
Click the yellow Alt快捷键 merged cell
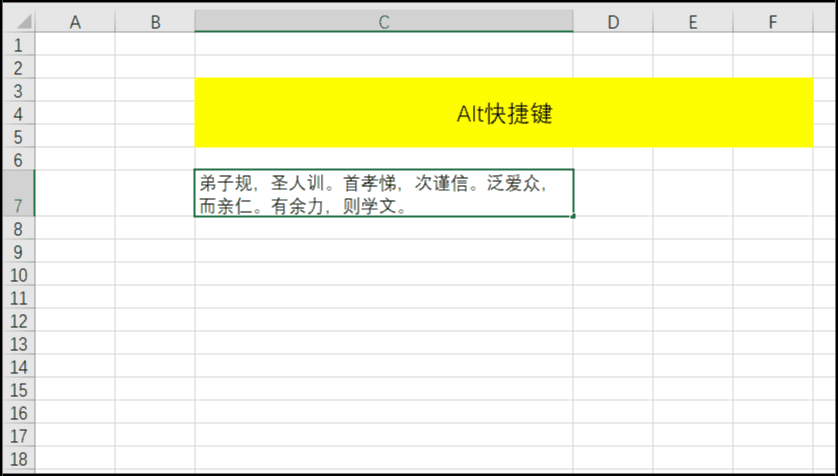tap(504, 113)
